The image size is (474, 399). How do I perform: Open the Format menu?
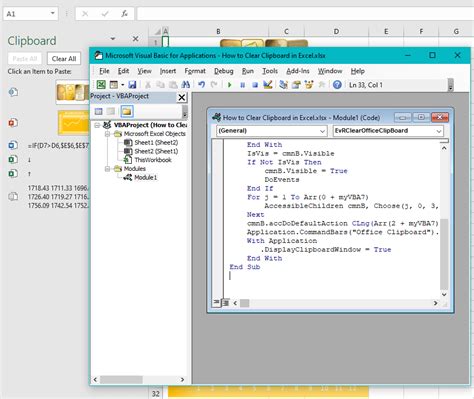(x=195, y=71)
